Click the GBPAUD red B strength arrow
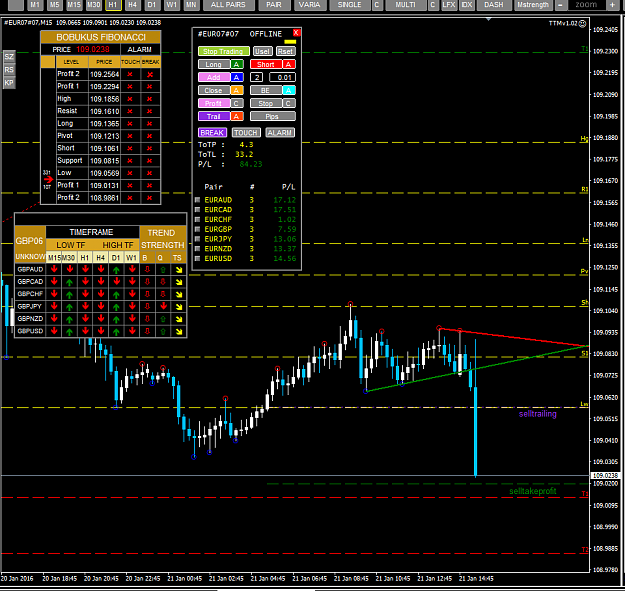Screen dimensions: 625x591 147,269
